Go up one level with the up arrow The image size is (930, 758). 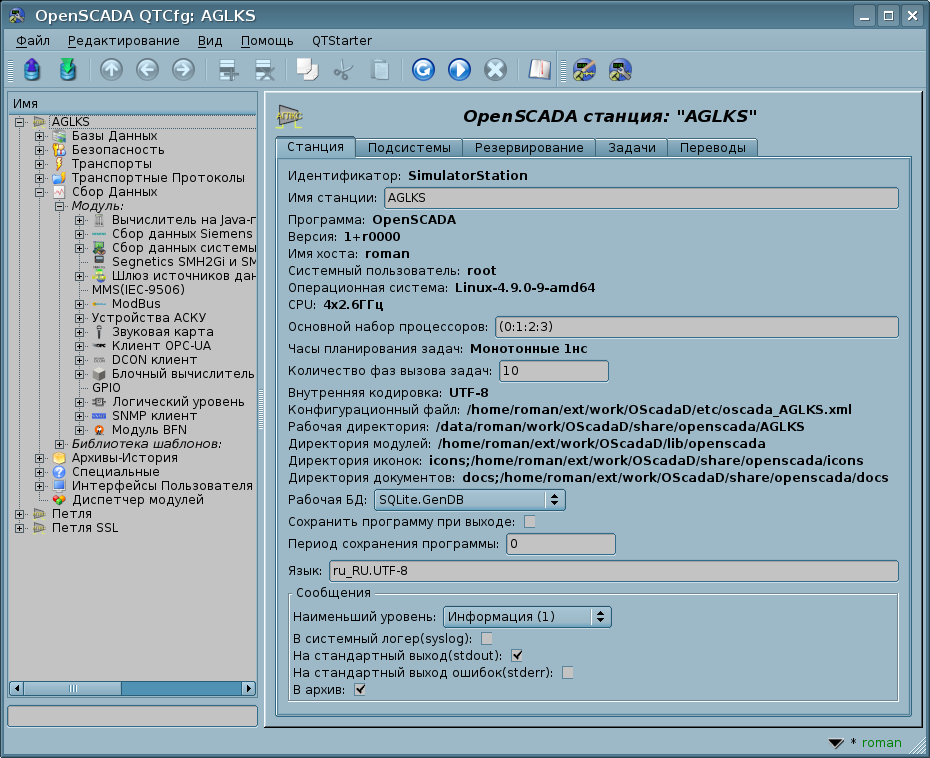pyautogui.click(x=111, y=70)
